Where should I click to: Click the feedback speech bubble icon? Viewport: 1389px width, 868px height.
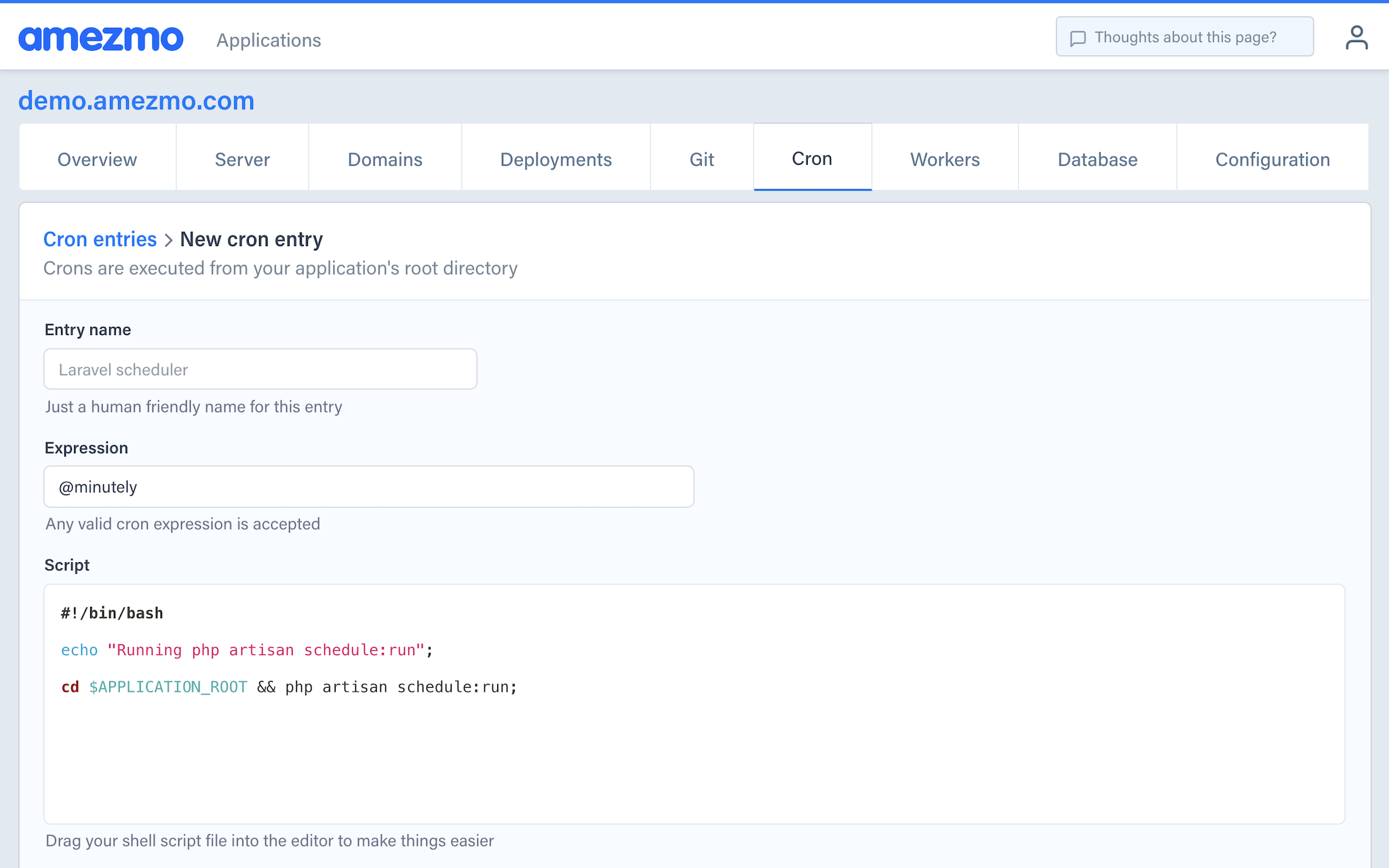coord(1078,38)
